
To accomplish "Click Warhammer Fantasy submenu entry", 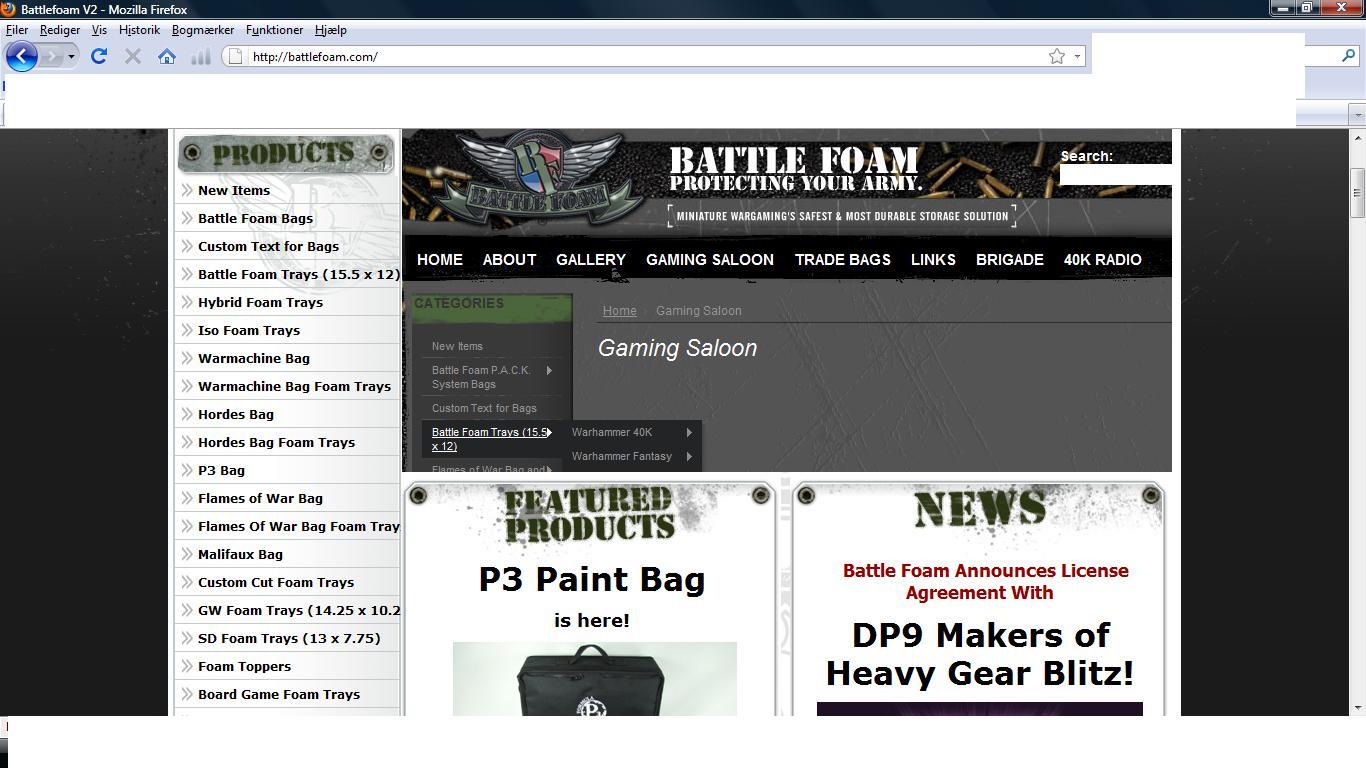I will point(622,456).
